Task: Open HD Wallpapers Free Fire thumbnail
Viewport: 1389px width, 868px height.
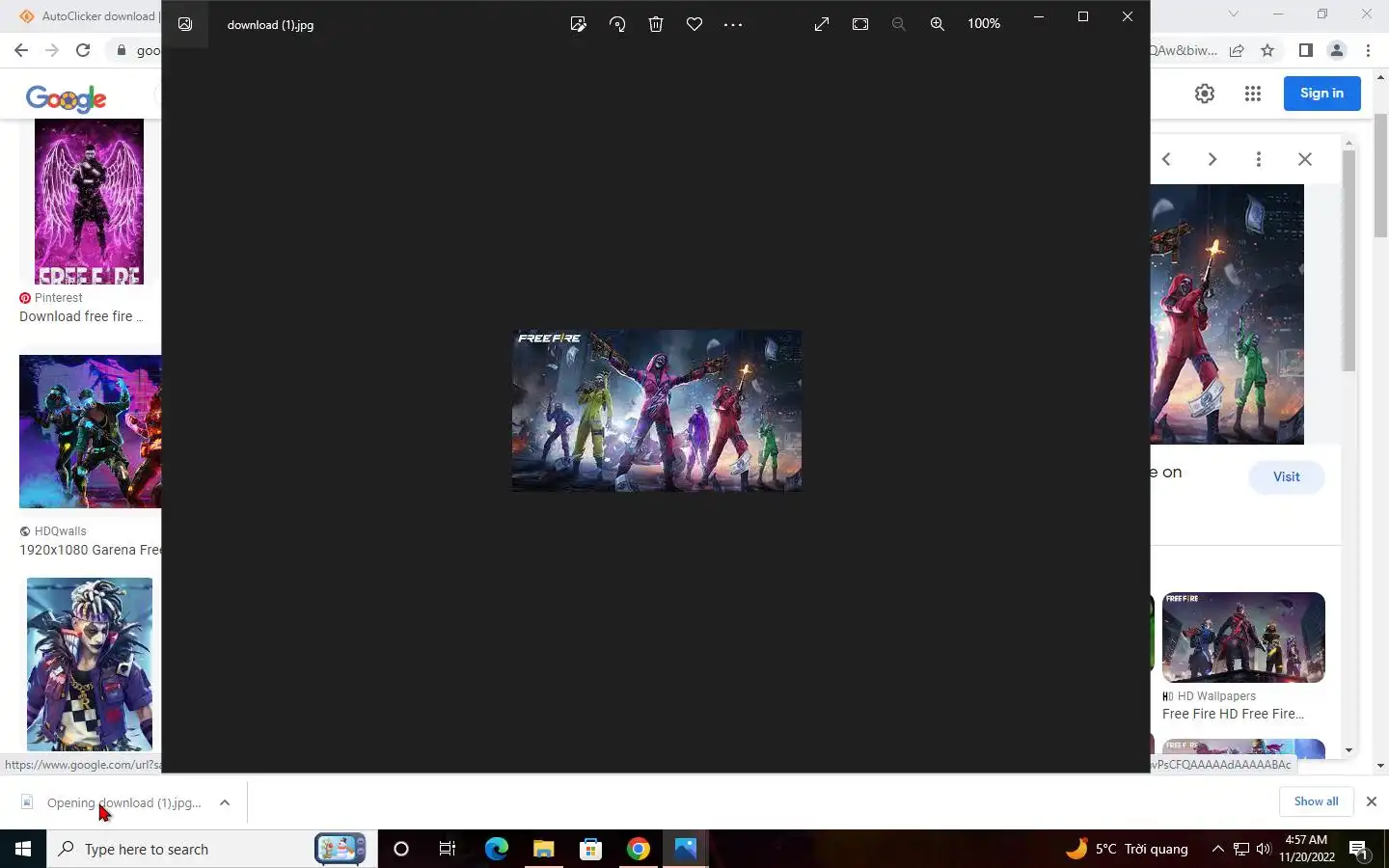Action: tap(1243, 637)
